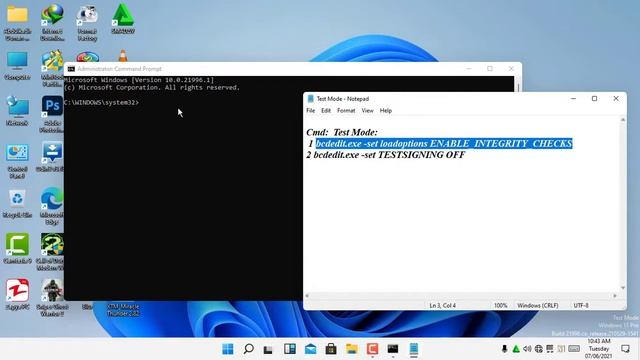The image size is (640, 360).
Task: Select the Network desktop icon
Action: 17,111
